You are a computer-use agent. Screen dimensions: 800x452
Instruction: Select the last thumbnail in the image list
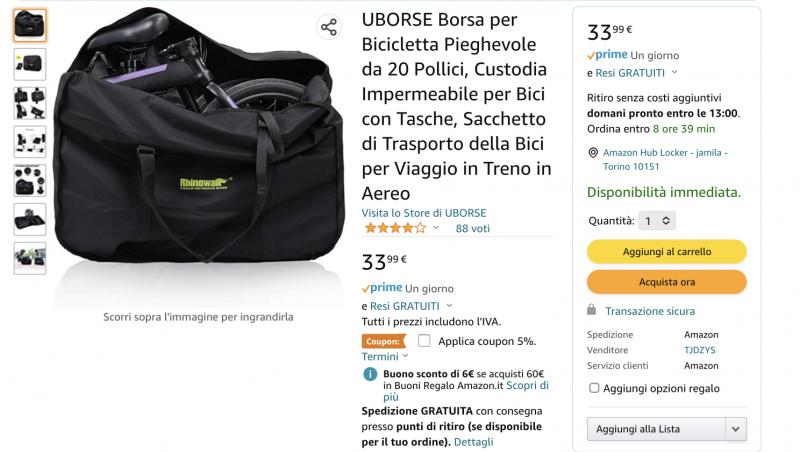tap(30, 258)
